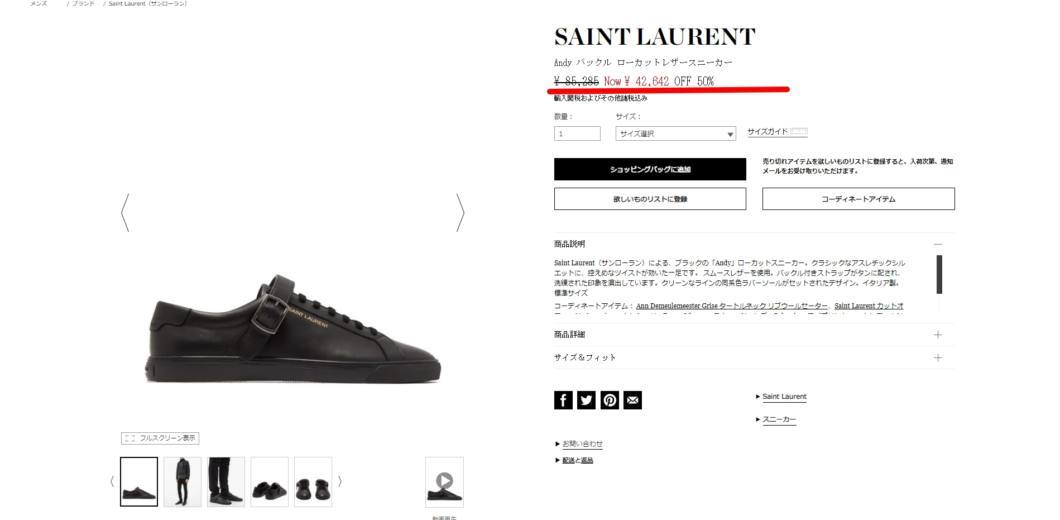1060x520 pixels.
Task: Show next product image with right arrow
Action: [460, 213]
